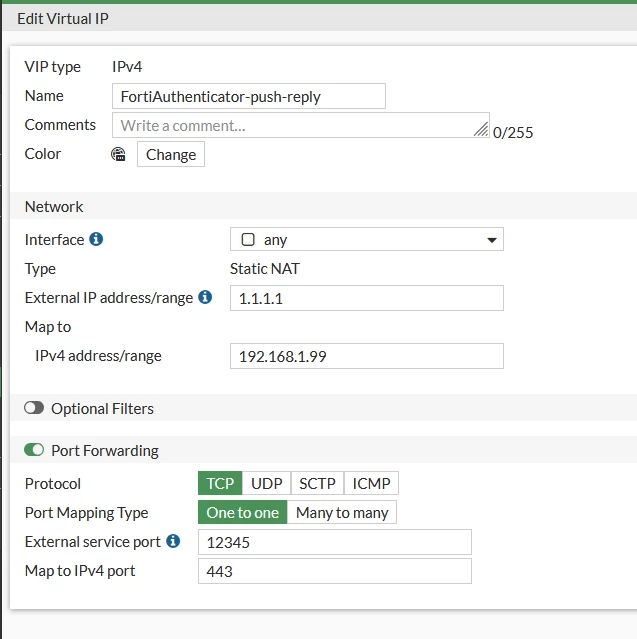The height and width of the screenshot is (639, 637).
Task: Select ICMP protocol
Action: point(371,483)
